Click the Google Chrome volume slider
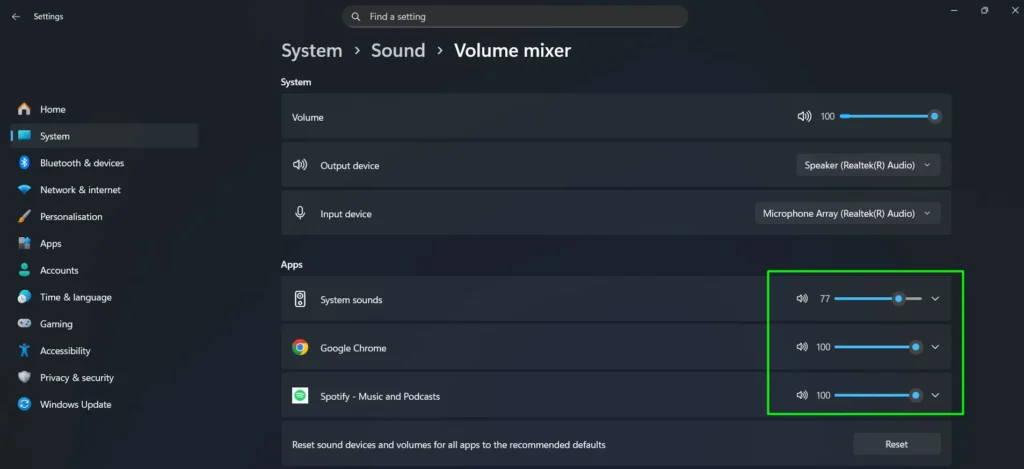The image size is (1024, 469). (878, 347)
